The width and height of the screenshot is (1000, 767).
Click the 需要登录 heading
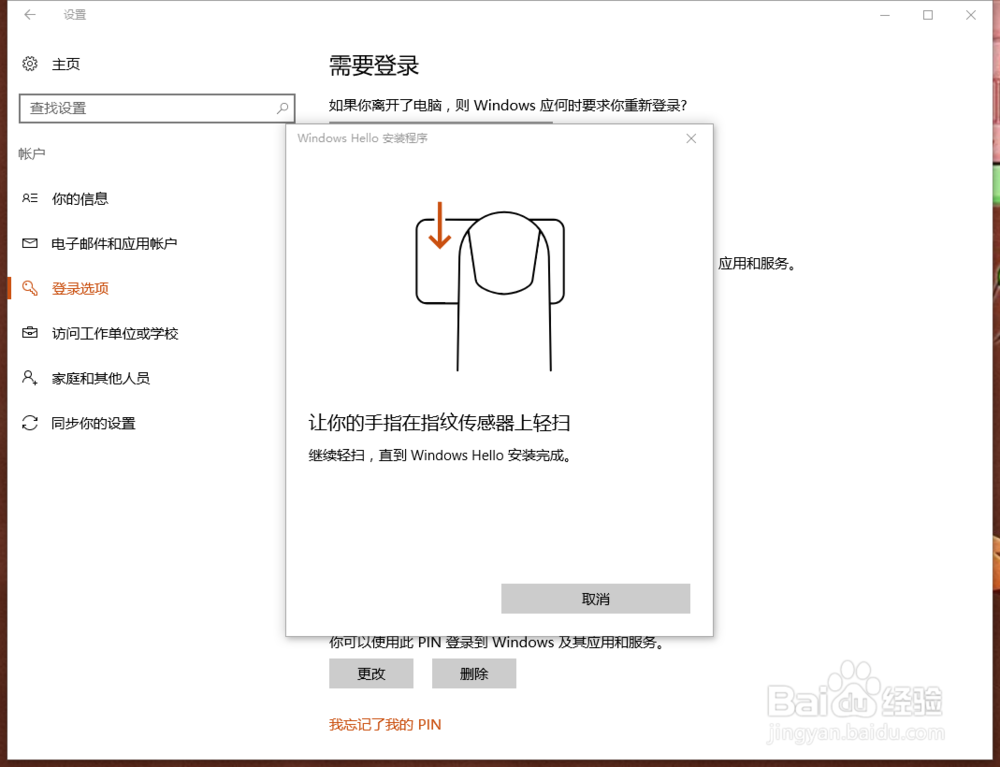click(374, 66)
